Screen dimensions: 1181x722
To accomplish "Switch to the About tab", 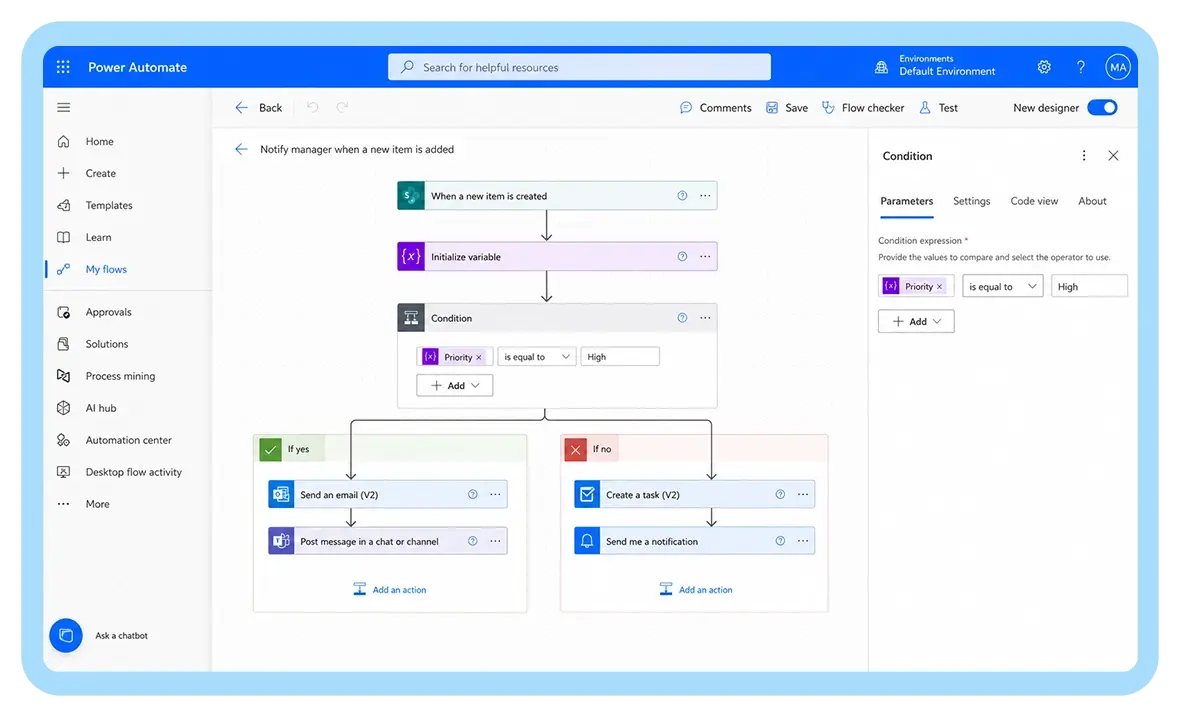I will pos(1092,201).
